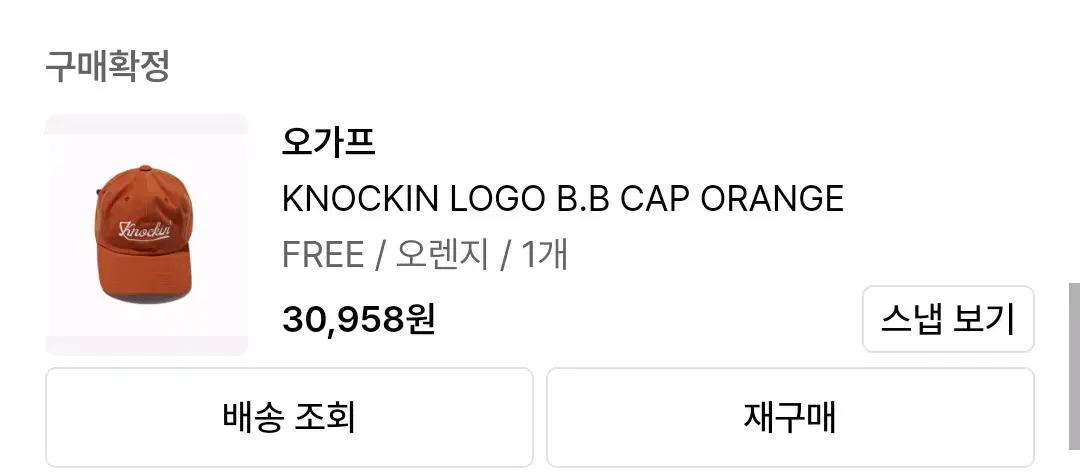Select the 재구매 repurchase button
The height and width of the screenshot is (472, 1080).
click(790, 418)
